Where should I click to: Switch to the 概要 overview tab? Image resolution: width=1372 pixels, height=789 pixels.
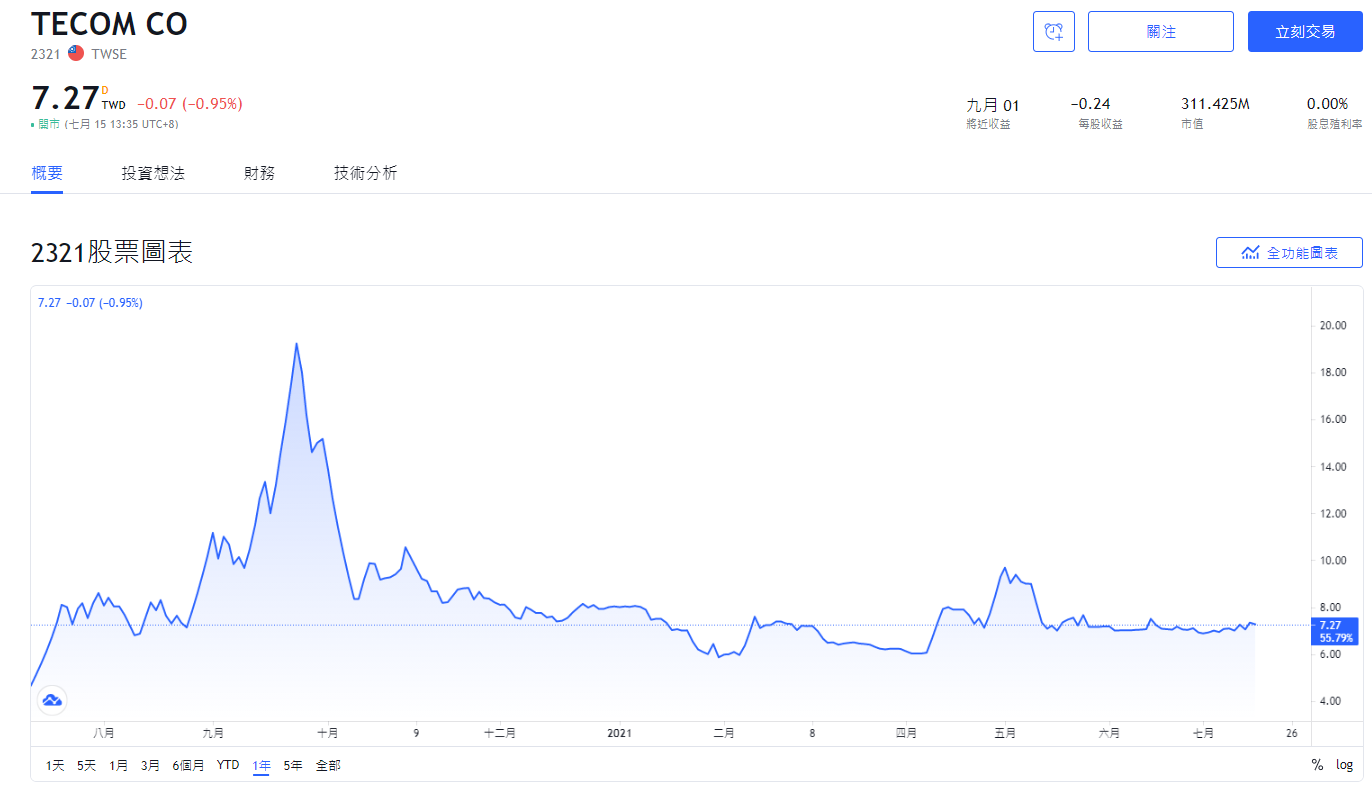(x=47, y=173)
